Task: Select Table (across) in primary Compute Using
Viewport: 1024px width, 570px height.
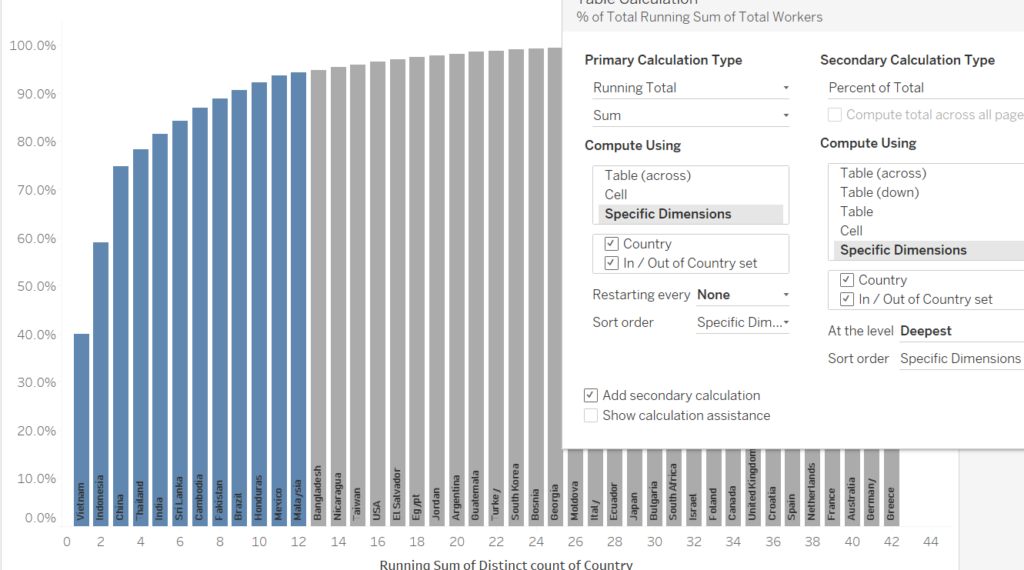Action: click(647, 176)
